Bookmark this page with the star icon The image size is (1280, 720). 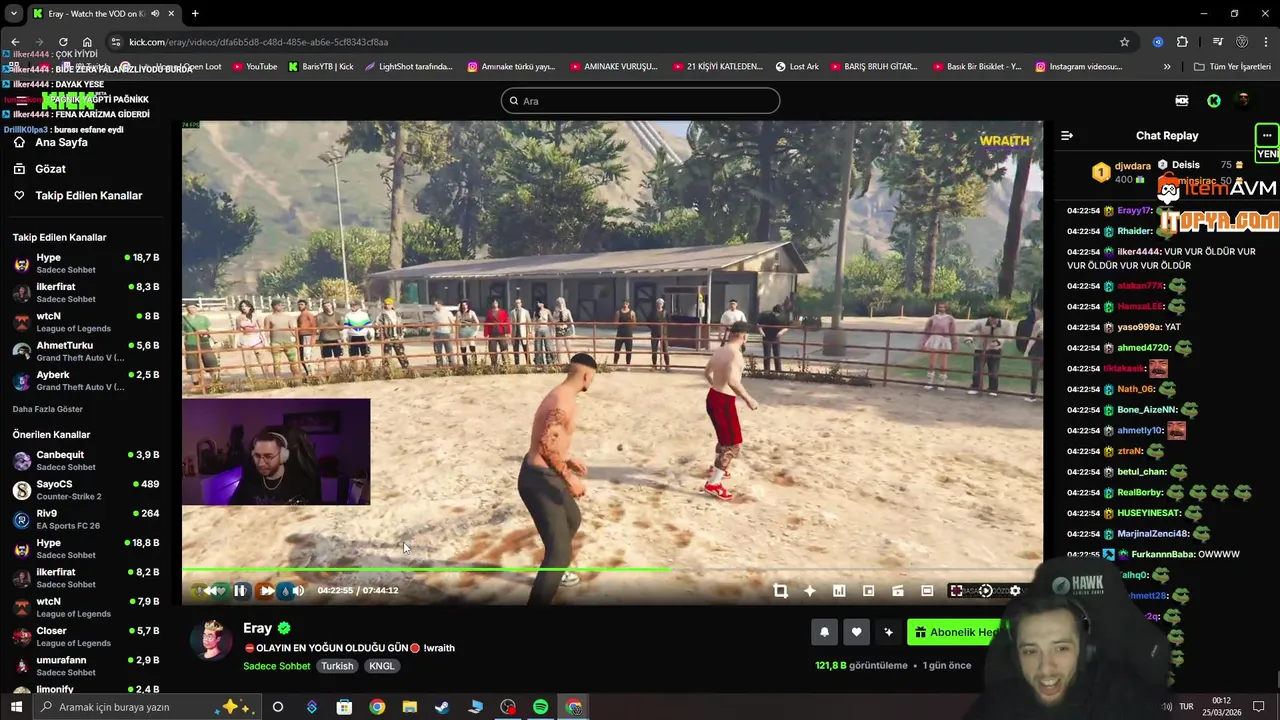(1124, 42)
